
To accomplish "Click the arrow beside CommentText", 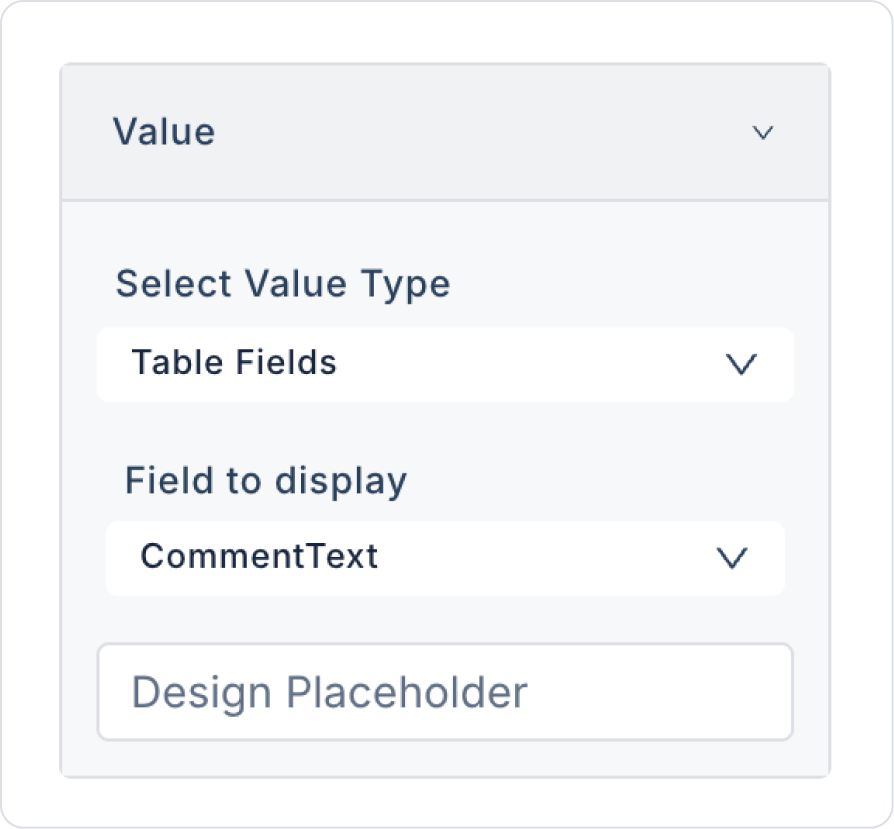I will tap(732, 558).
